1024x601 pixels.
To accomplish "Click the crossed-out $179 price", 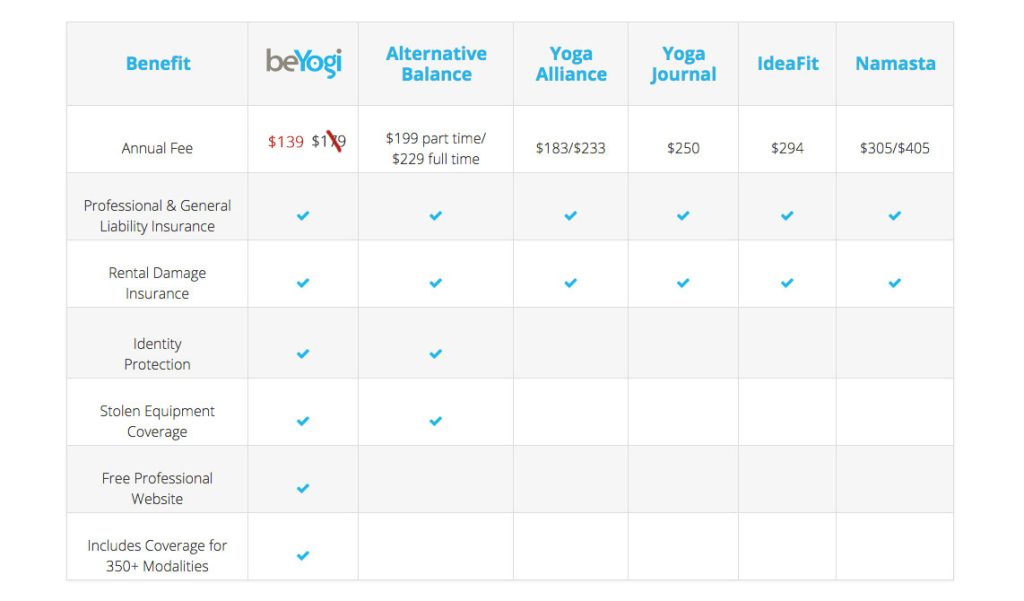I will [x=328, y=141].
